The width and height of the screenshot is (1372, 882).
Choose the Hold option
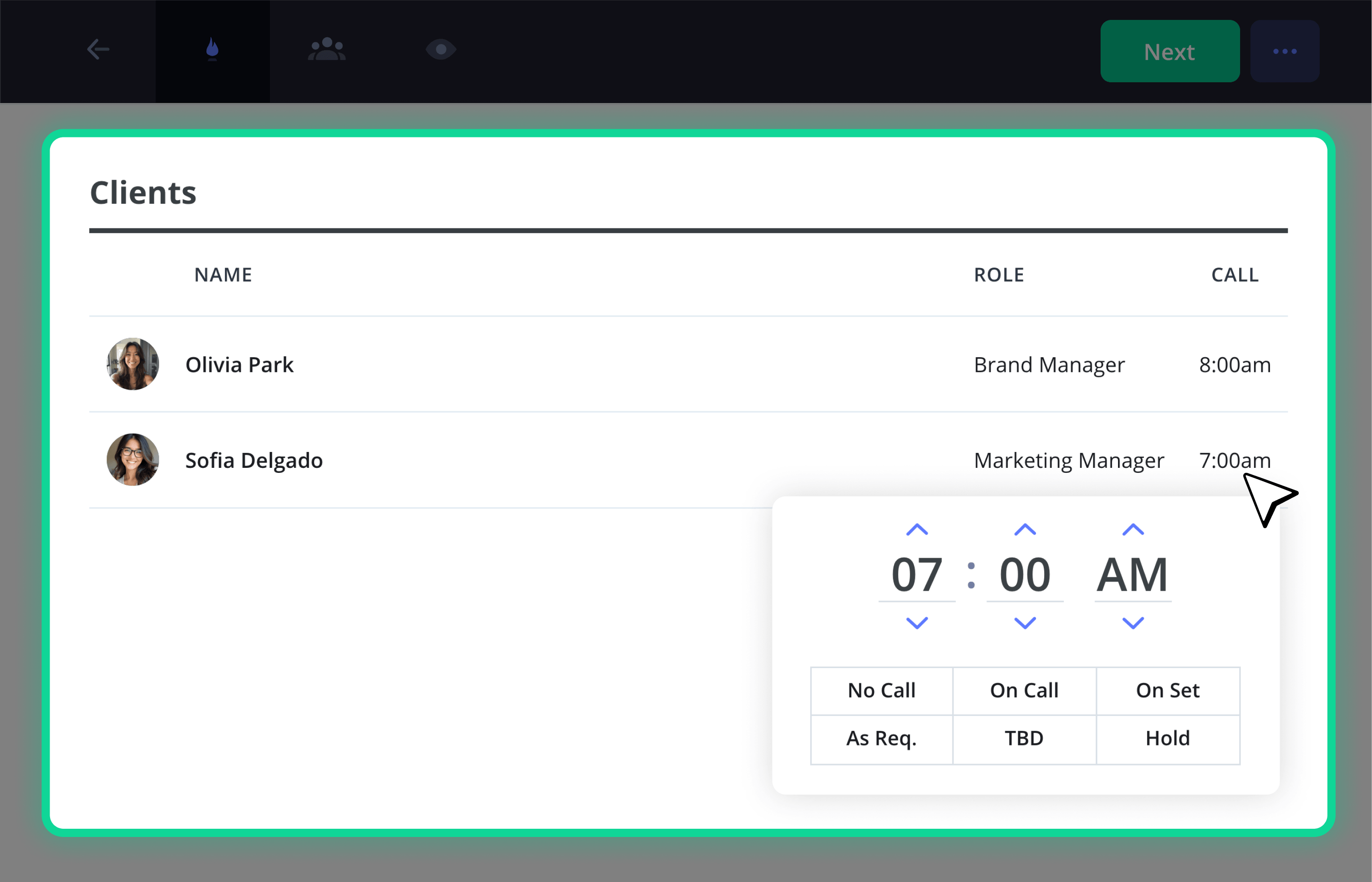(x=1168, y=739)
